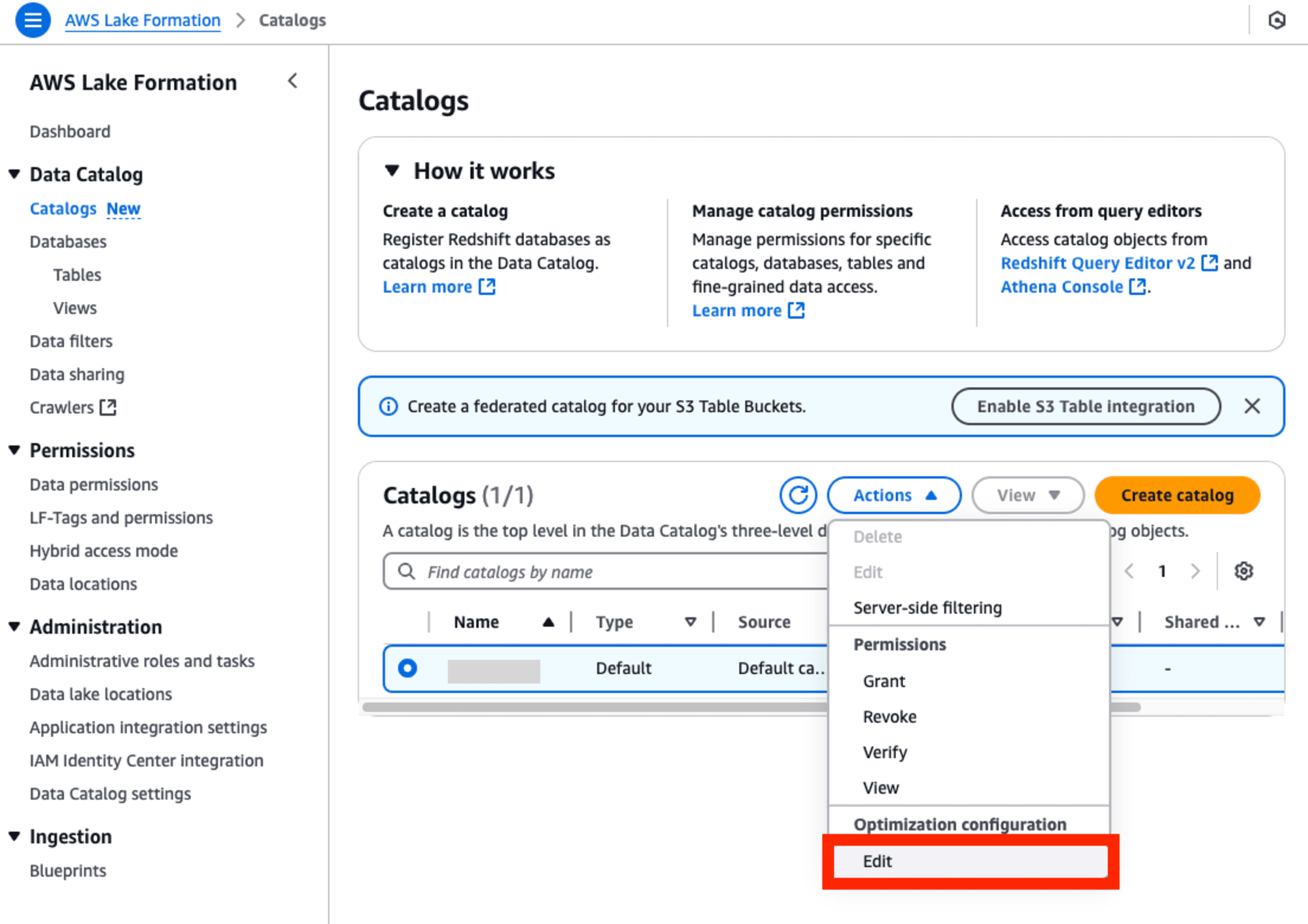
Task: Click the horizontal scrollbar under catalogs table
Action: [x=751, y=707]
